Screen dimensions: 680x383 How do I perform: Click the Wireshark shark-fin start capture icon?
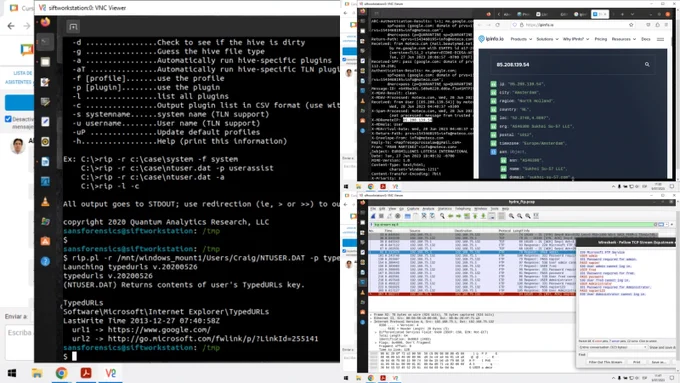(373, 216)
